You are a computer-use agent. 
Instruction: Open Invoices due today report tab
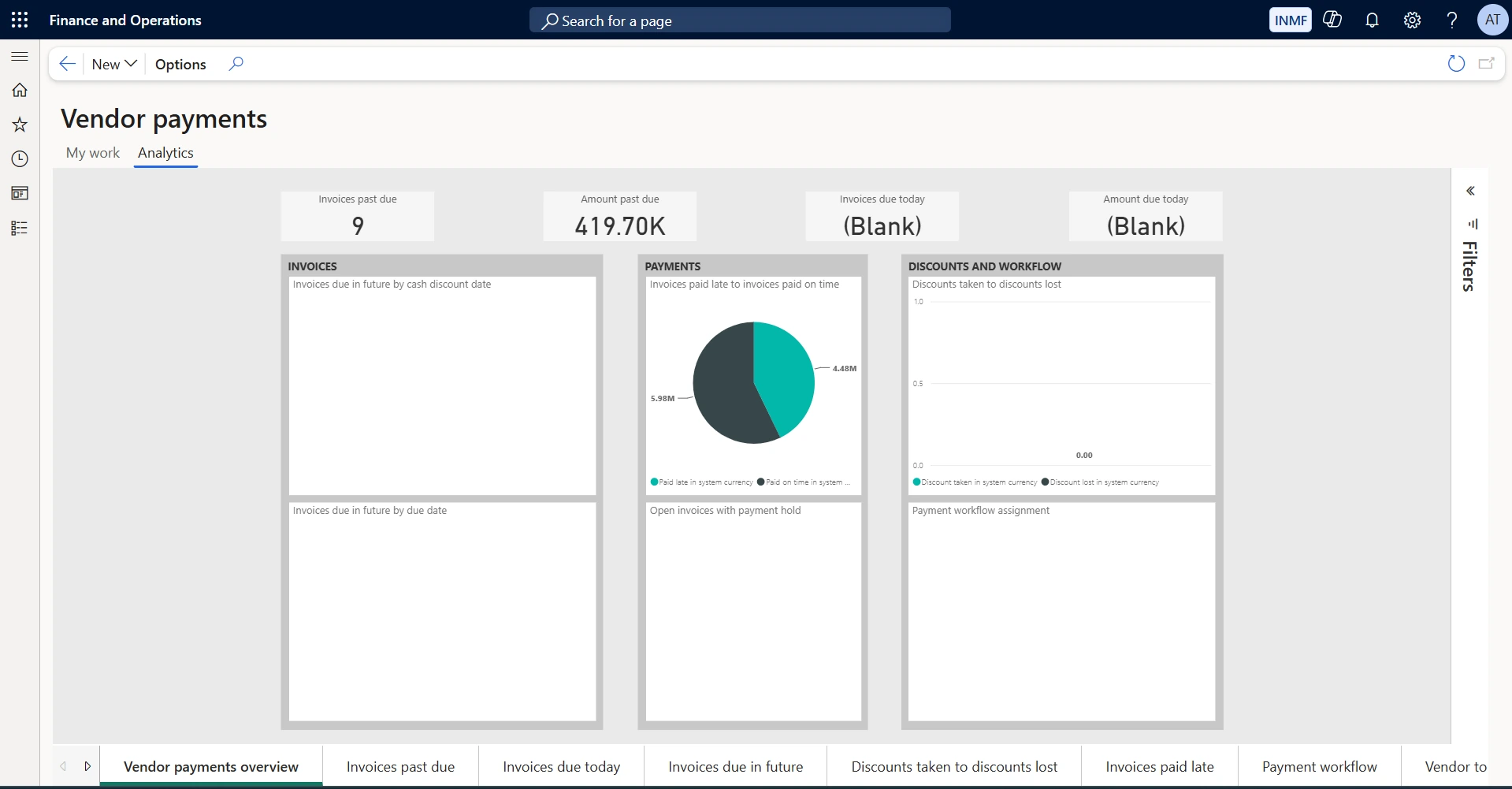pyautogui.click(x=562, y=766)
